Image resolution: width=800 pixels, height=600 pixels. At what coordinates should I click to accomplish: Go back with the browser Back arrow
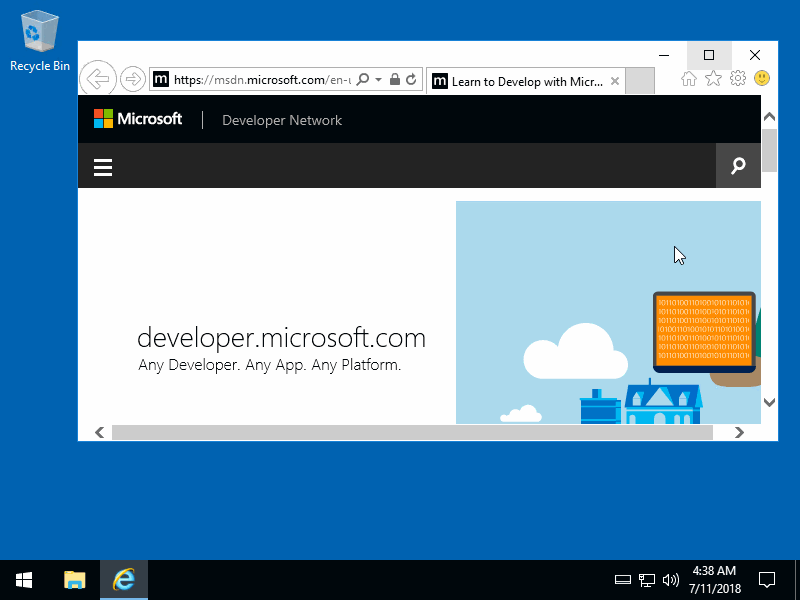click(x=98, y=79)
